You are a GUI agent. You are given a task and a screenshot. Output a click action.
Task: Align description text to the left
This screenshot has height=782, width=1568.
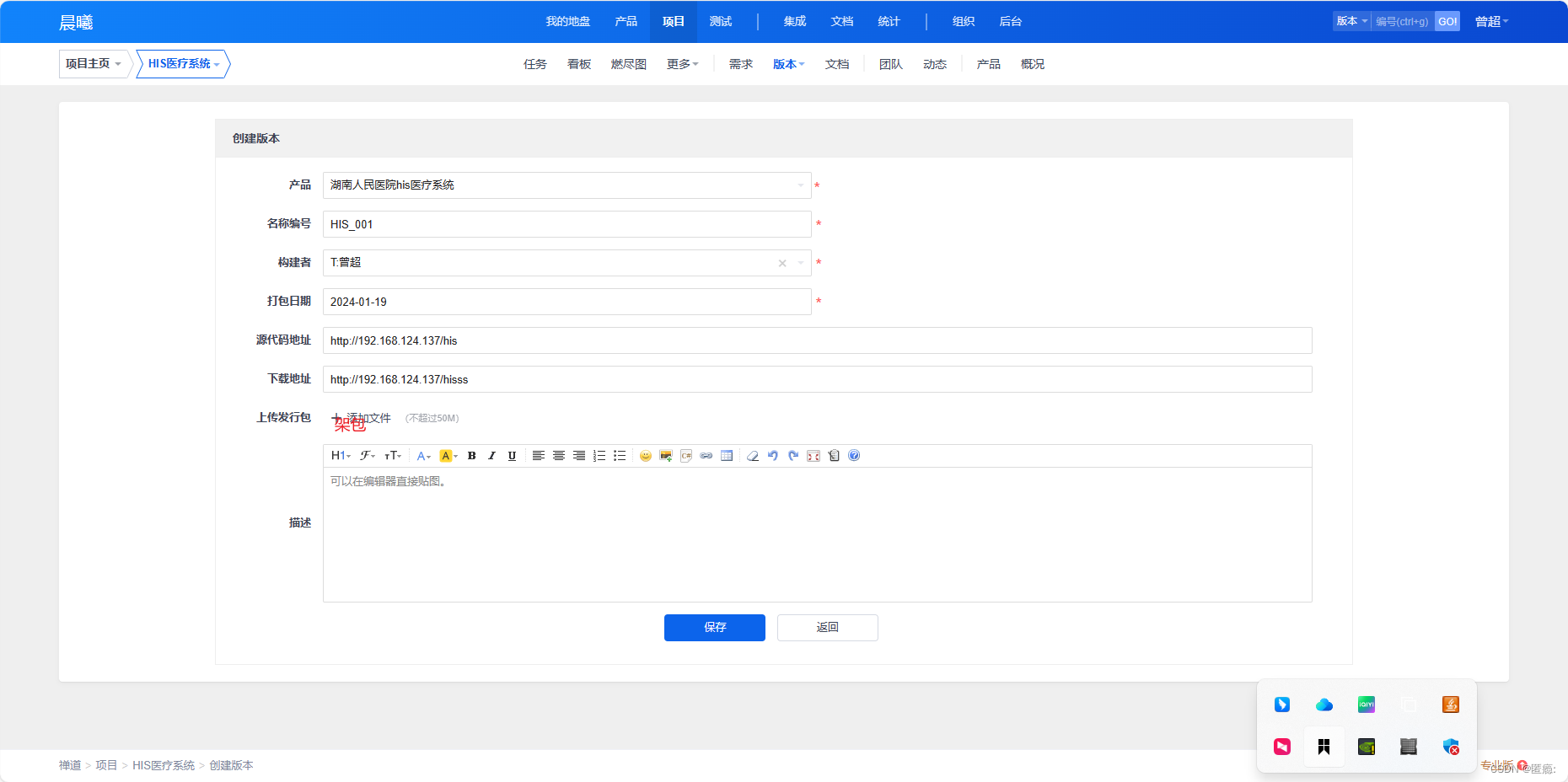pos(539,456)
